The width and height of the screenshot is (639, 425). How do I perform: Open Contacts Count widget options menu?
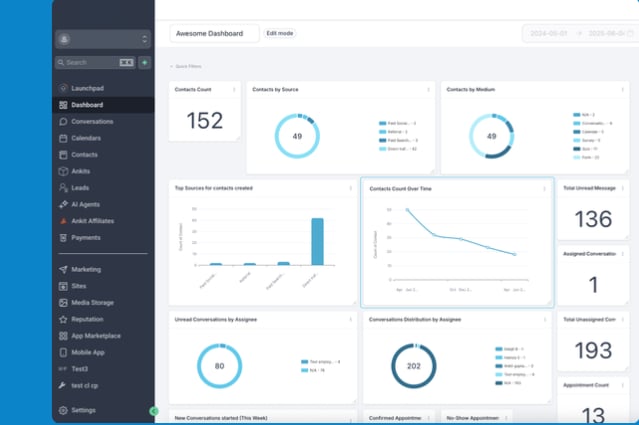coord(234,90)
